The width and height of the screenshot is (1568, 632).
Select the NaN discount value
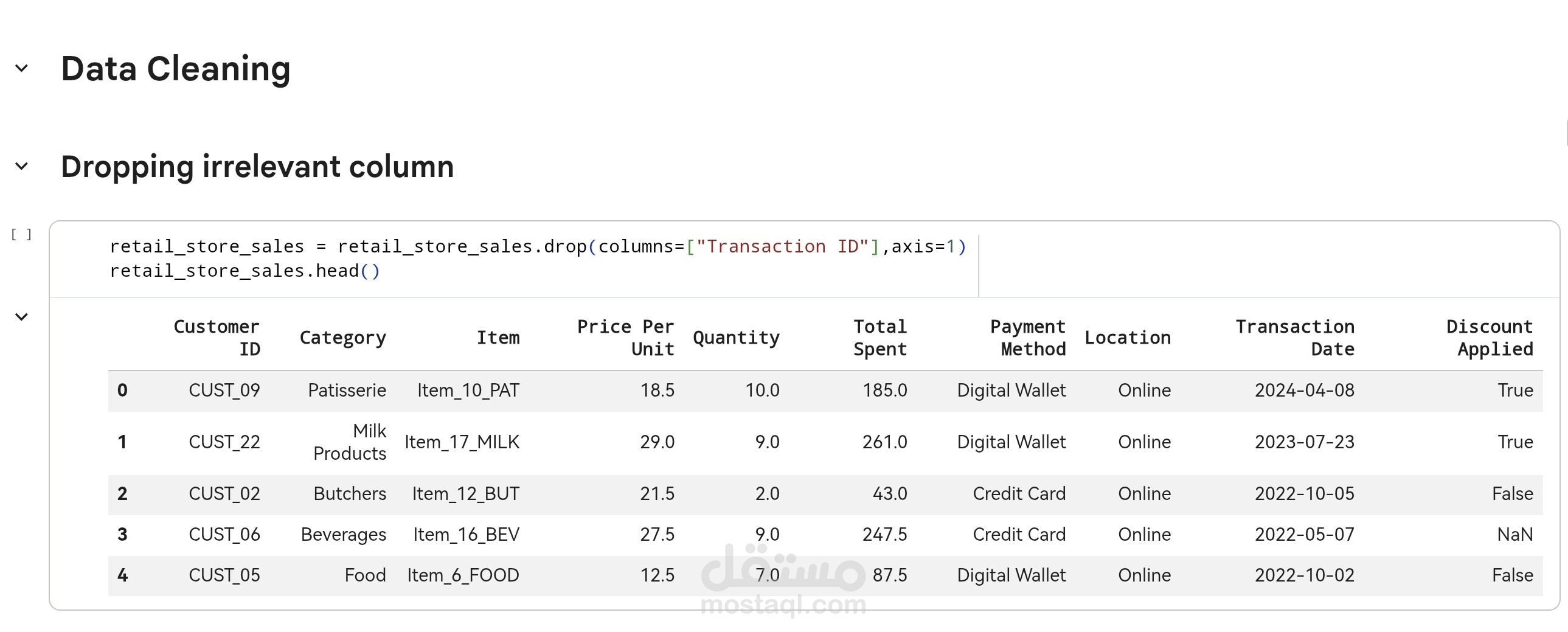coord(1515,535)
